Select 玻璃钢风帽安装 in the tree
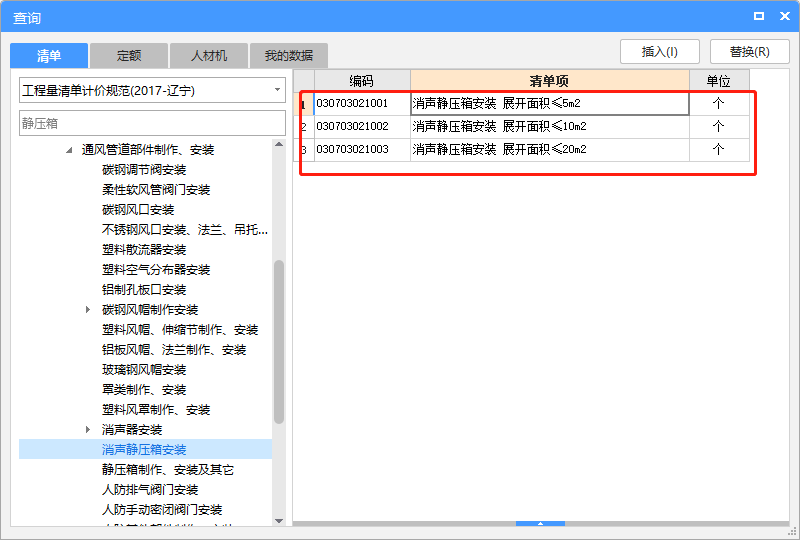 click(144, 370)
